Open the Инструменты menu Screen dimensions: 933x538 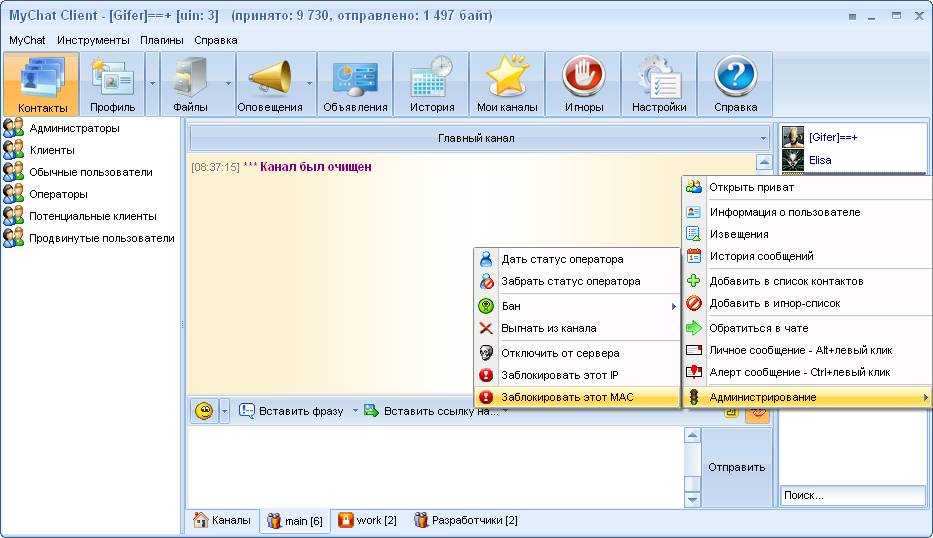click(x=93, y=40)
